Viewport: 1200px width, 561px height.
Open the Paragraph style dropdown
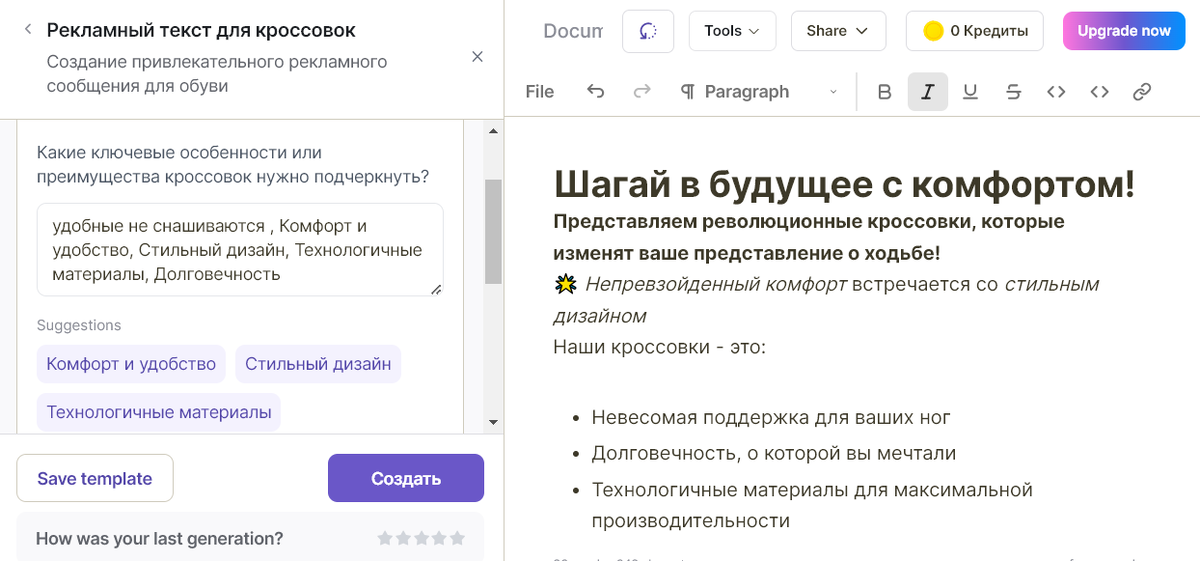[759, 92]
